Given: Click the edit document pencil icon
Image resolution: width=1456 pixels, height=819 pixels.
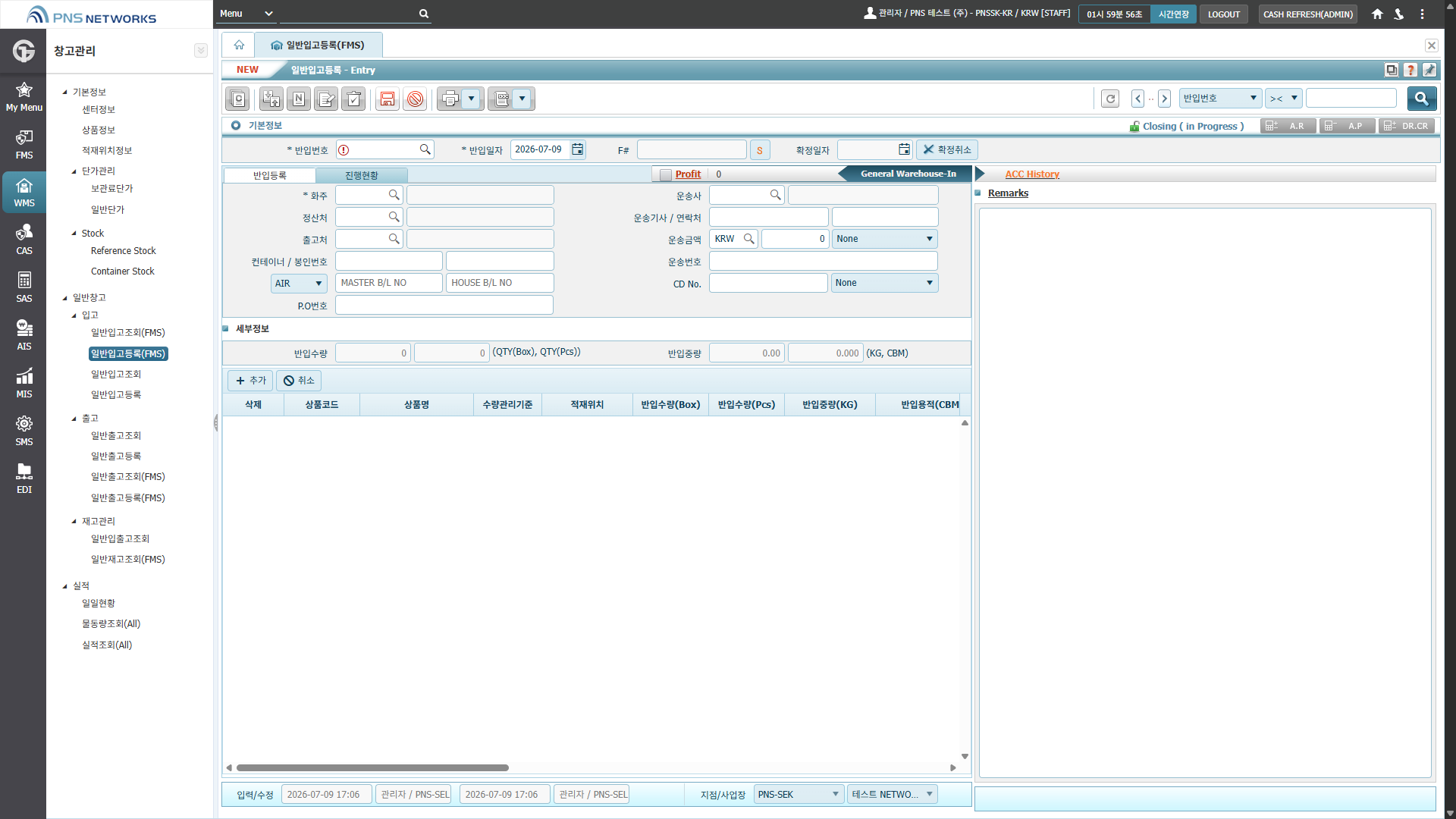Looking at the screenshot, I should point(326,99).
